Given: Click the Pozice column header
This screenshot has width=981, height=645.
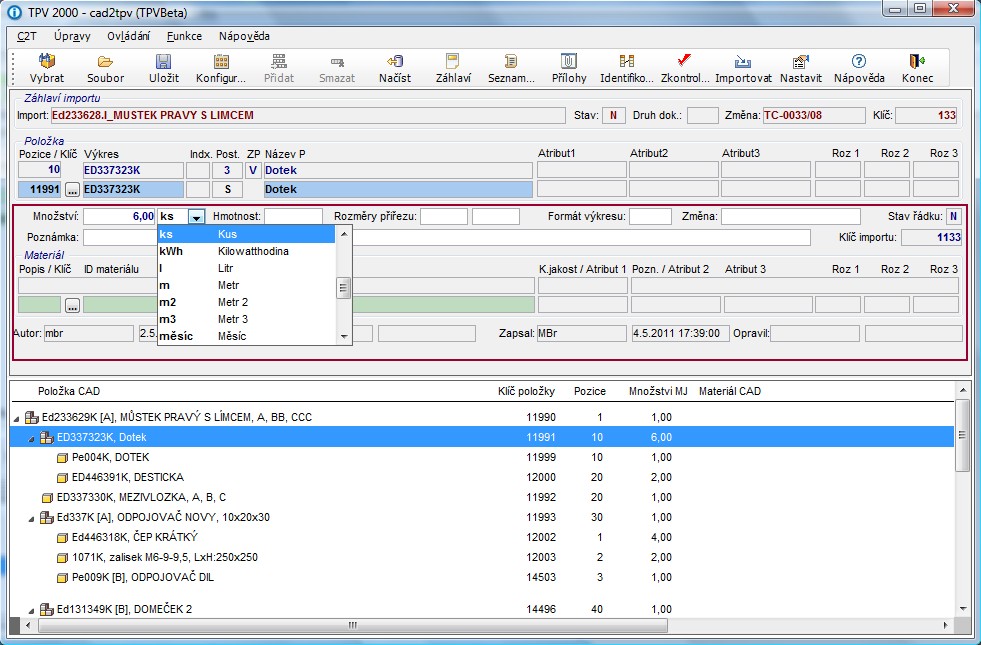Looking at the screenshot, I should (x=589, y=392).
